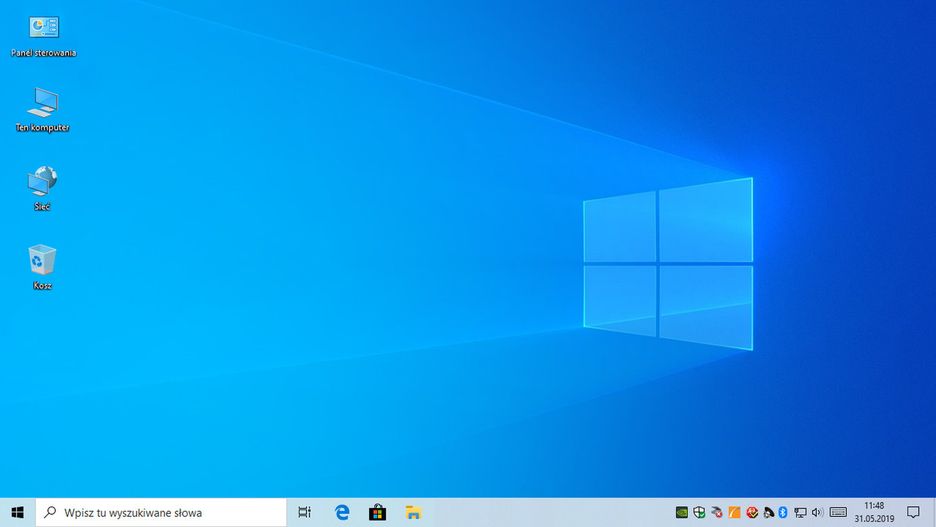Image resolution: width=936 pixels, height=527 pixels.
Task: Click the Bluetooth tray icon
Action: [x=783, y=512]
